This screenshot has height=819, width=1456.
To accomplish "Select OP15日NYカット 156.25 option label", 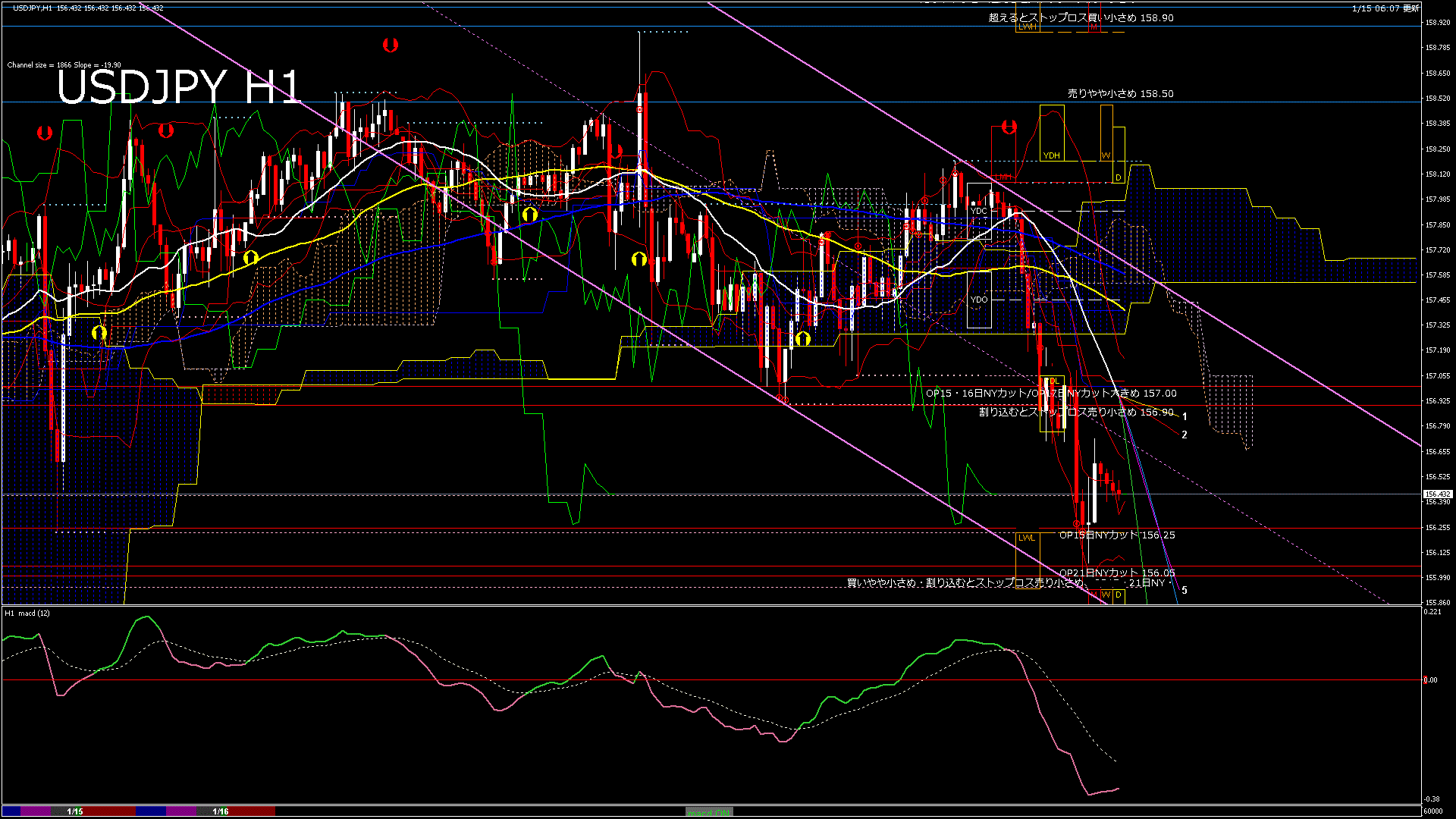I will 1116,535.
